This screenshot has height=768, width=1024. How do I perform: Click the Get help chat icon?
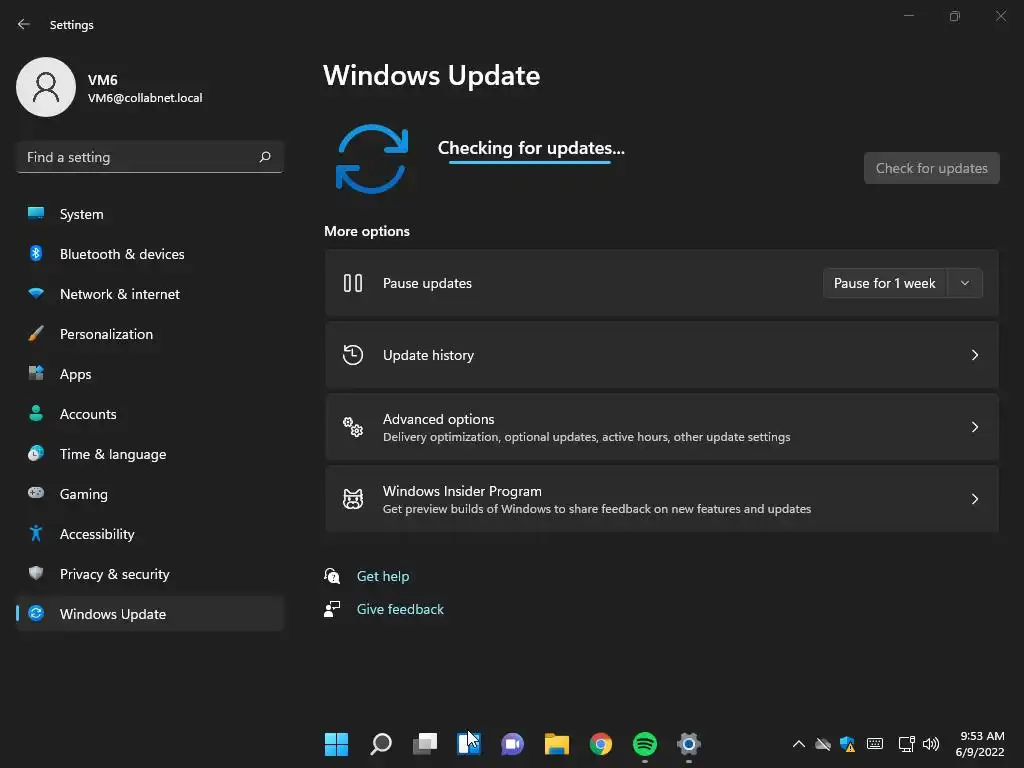tap(332, 575)
